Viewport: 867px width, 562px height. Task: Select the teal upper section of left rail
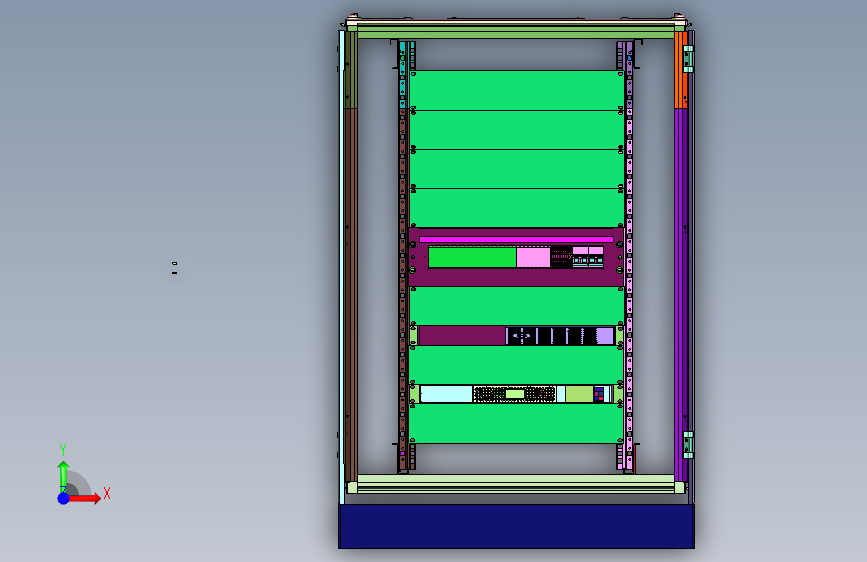point(403,75)
